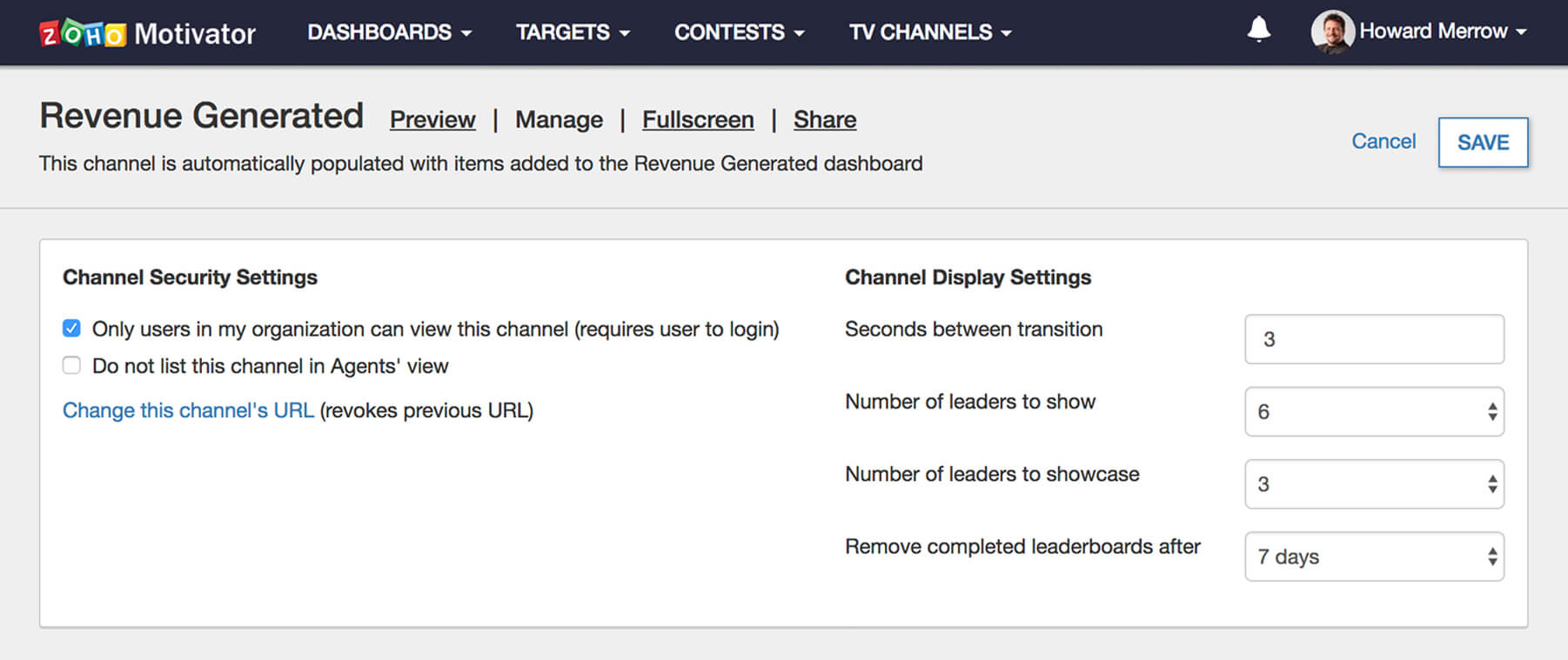1568x660 pixels.
Task: Open the Remove completed leaderboards after dropdown
Action: [1374, 557]
